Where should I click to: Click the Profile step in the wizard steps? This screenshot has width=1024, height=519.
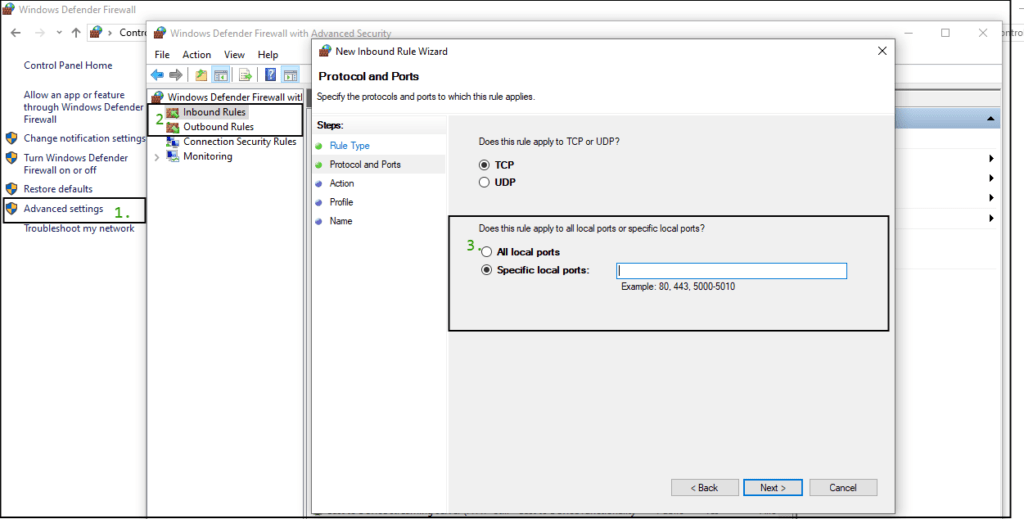coord(342,202)
